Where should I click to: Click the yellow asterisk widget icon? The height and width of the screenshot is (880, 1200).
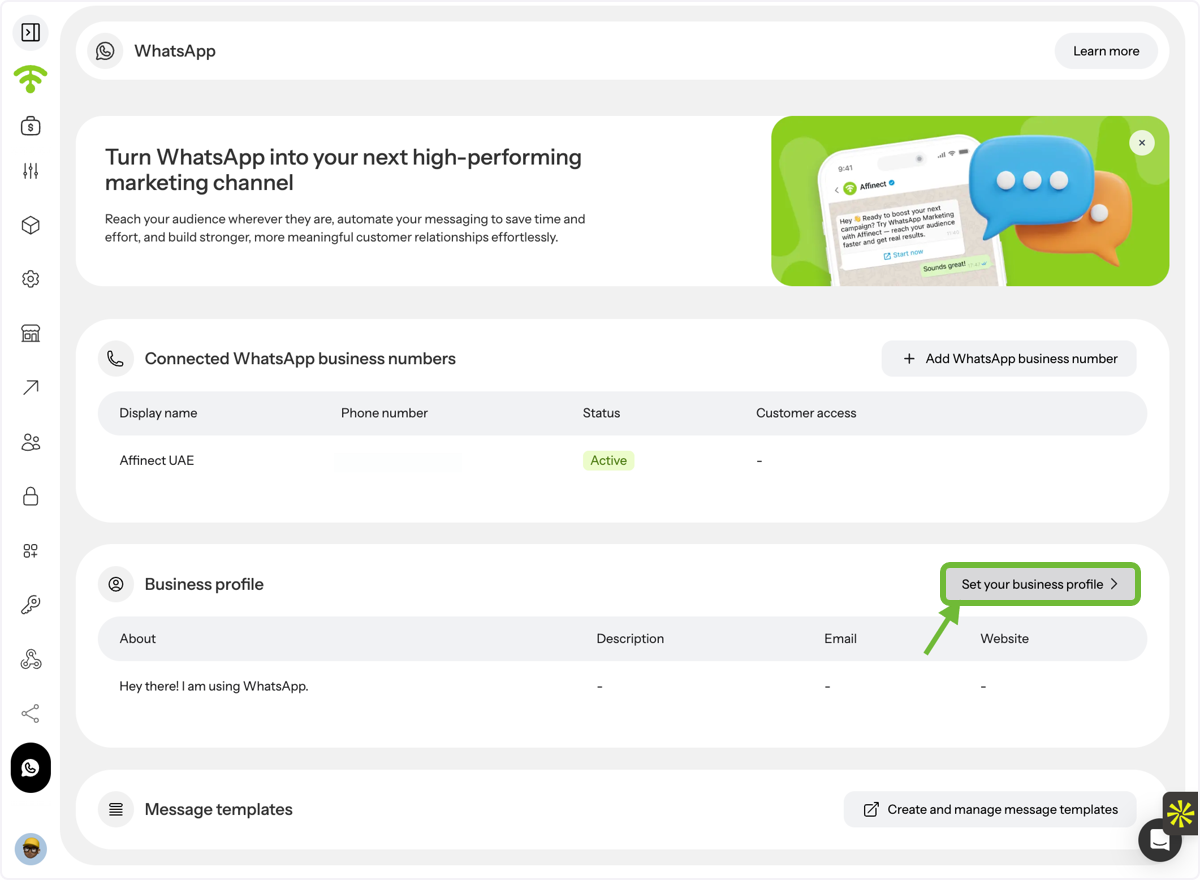(x=1181, y=813)
